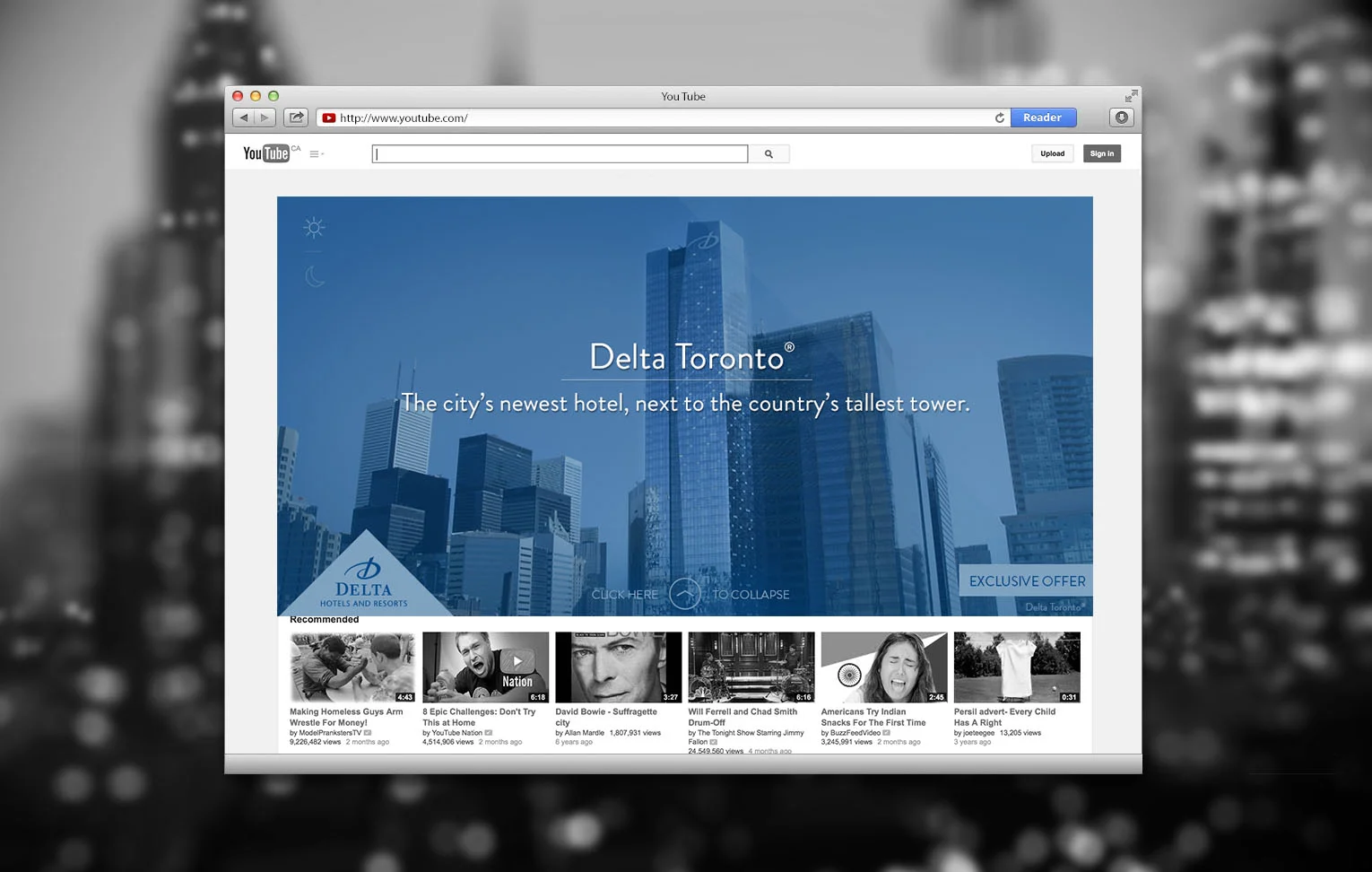
Task: Click the Delta Hotels and Resorts logo
Action: (x=363, y=583)
